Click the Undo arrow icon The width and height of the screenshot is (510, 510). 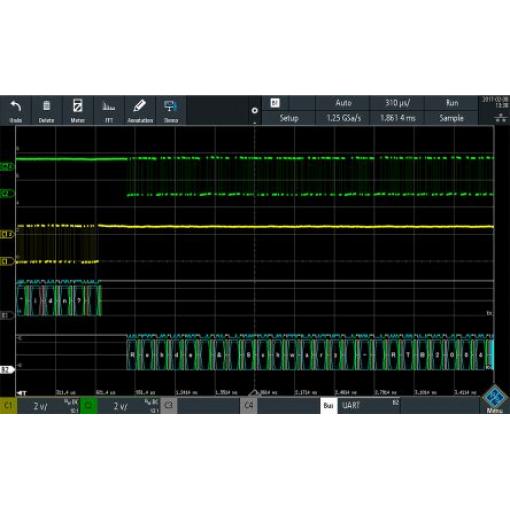16,107
